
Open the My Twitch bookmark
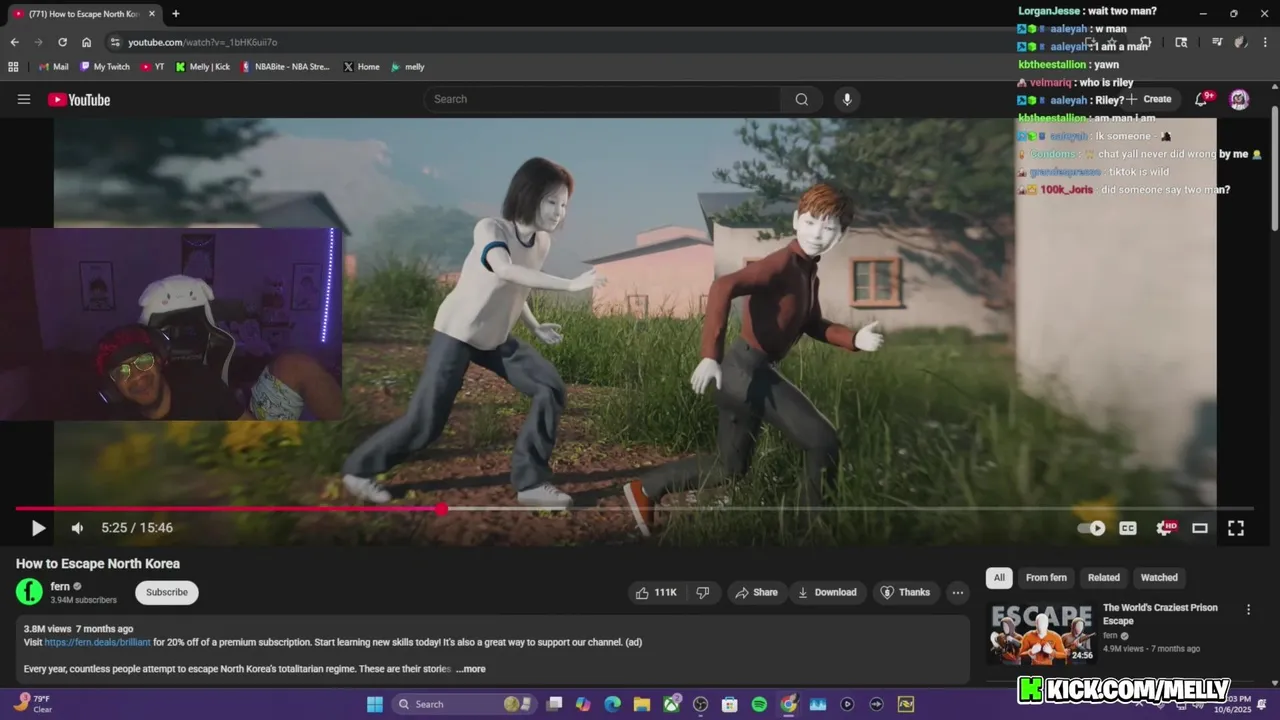pyautogui.click(x=104, y=67)
